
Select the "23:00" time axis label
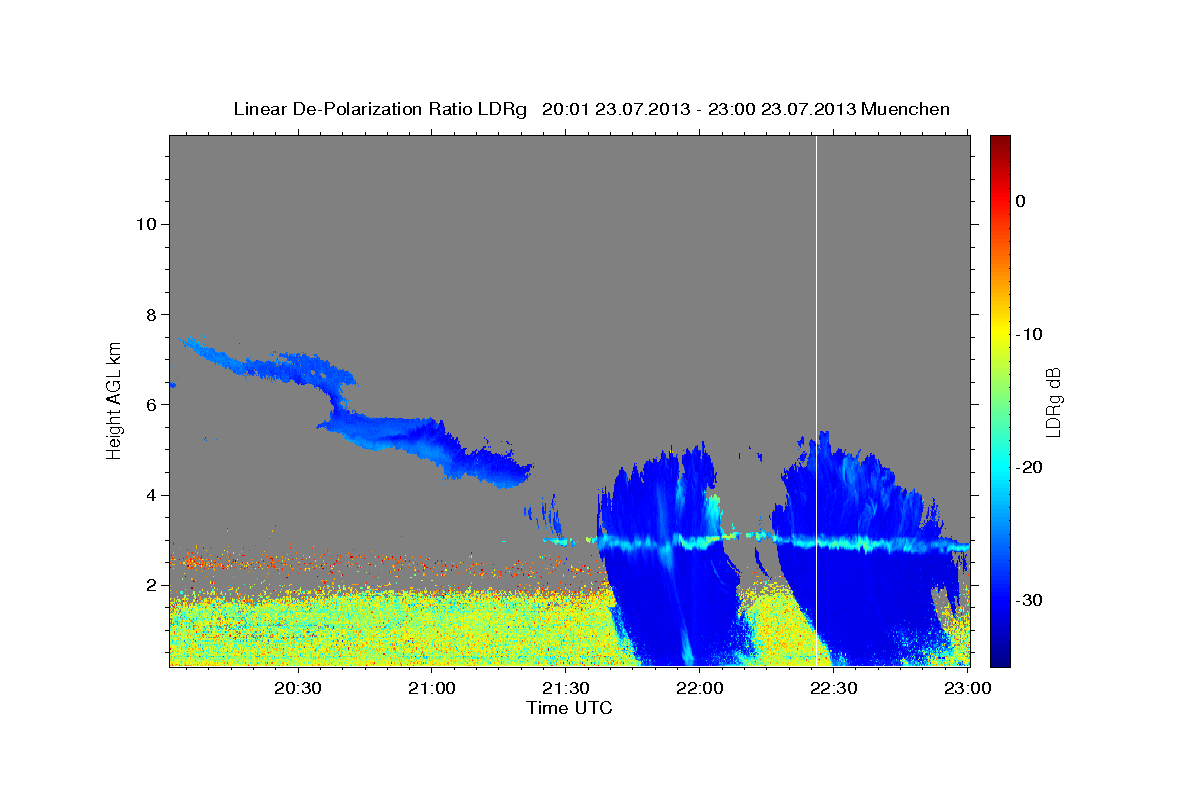966,688
